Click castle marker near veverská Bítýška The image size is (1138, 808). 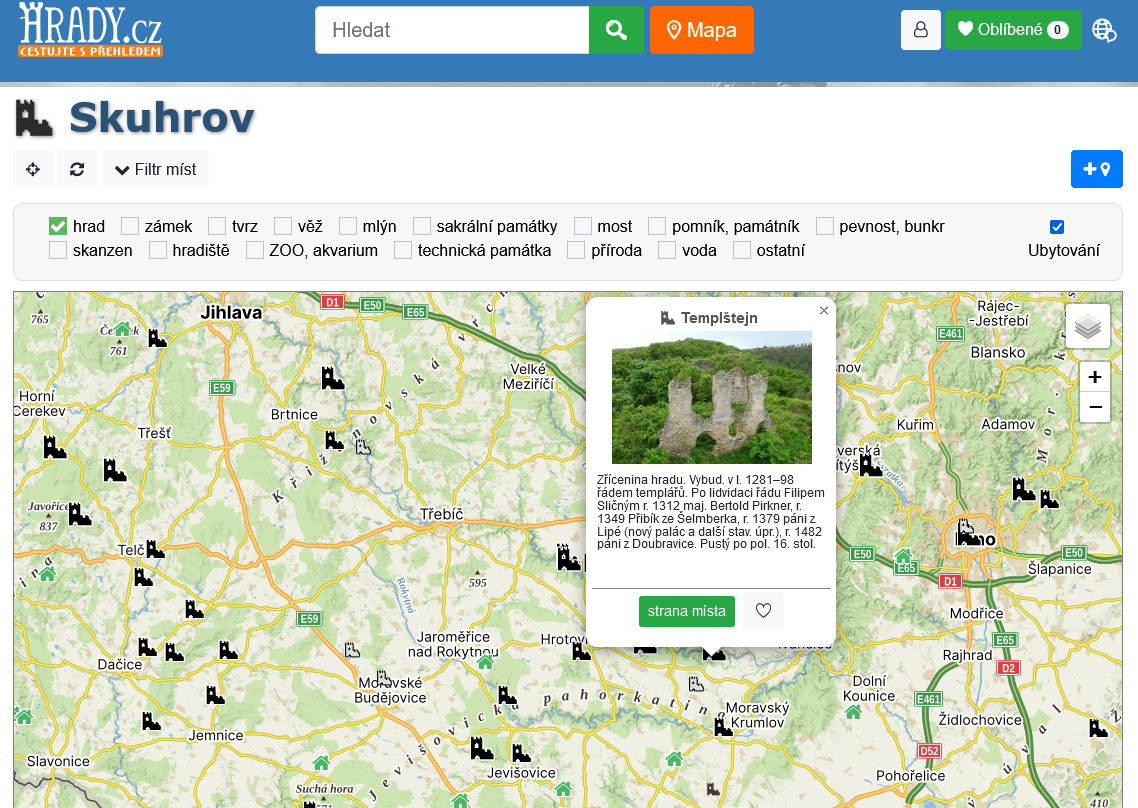coord(870,465)
